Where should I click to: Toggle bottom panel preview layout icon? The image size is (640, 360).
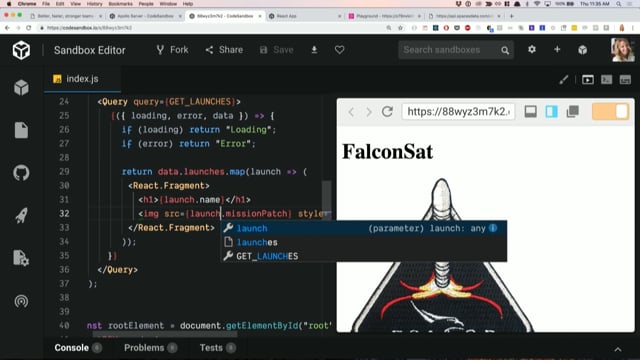(530, 111)
